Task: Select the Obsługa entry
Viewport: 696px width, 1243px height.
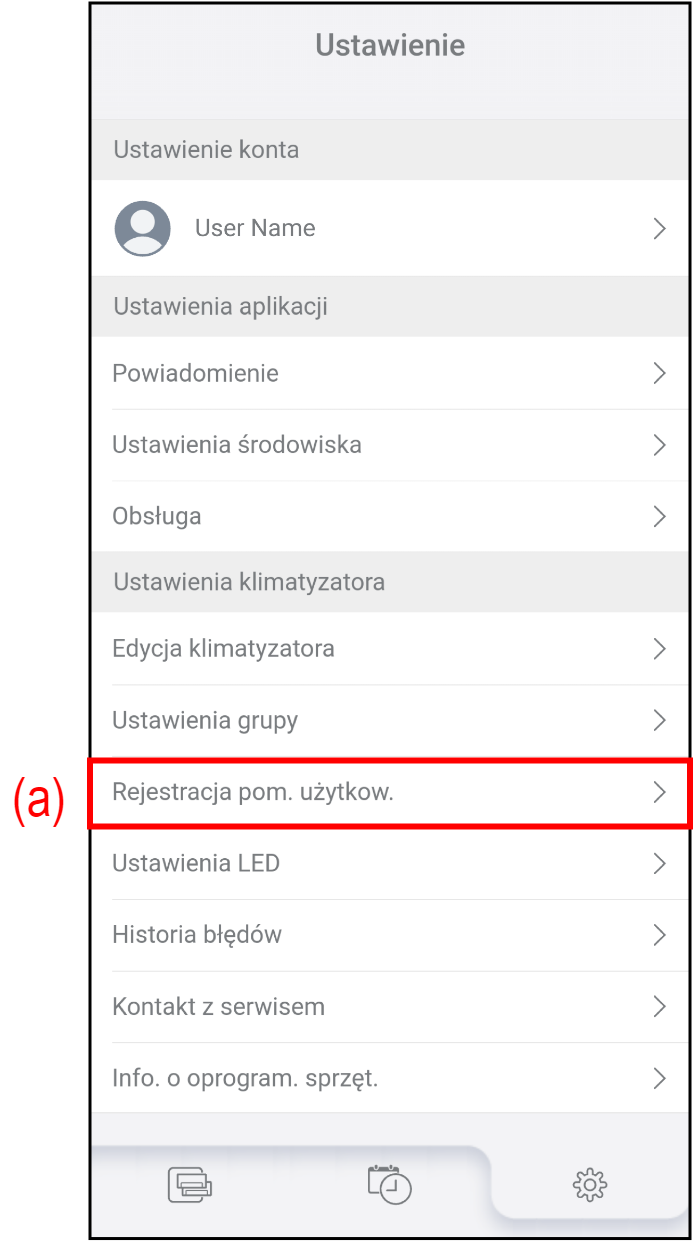Action: 157,516
